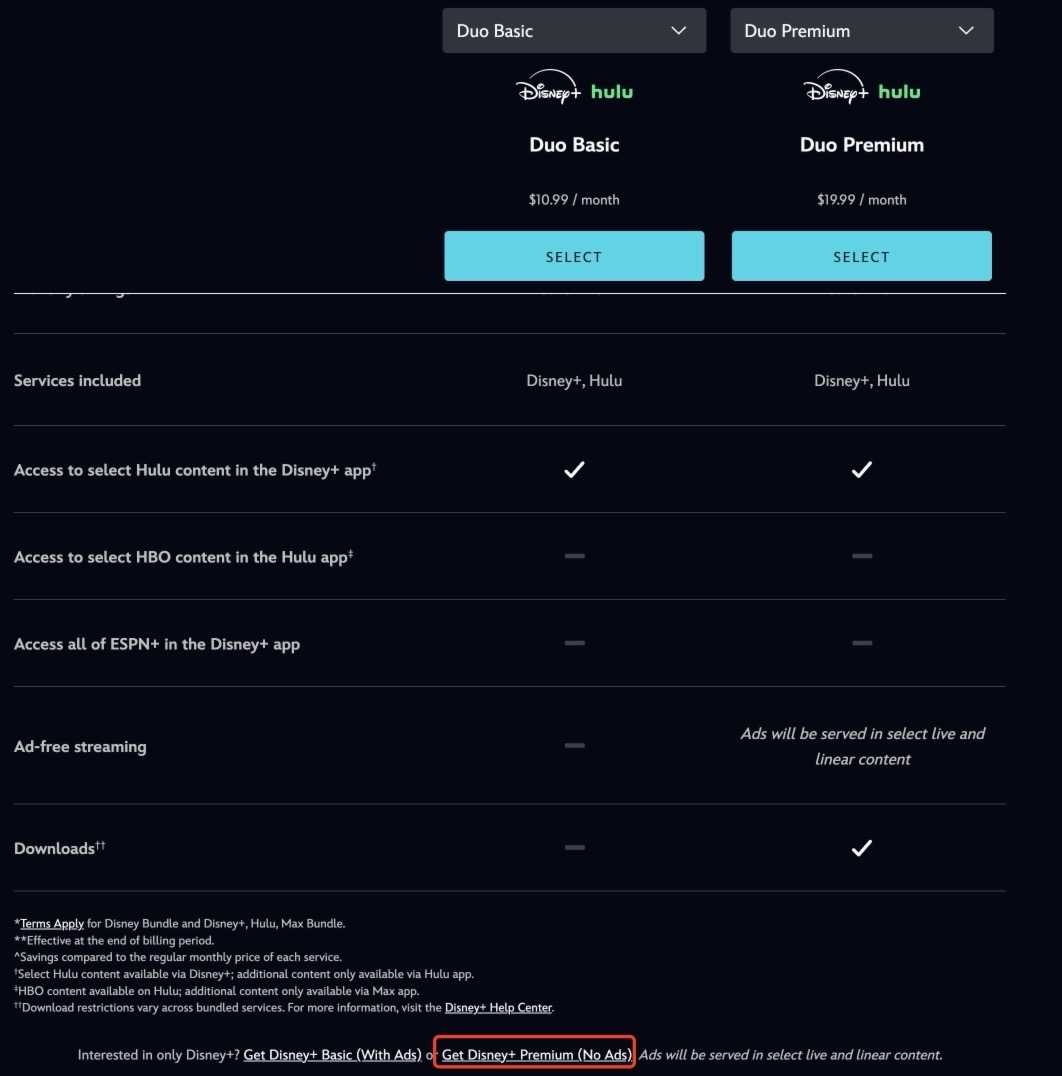This screenshot has height=1076, width=1062.
Task: Visit the Disney+ Help Center link
Action: point(498,1008)
